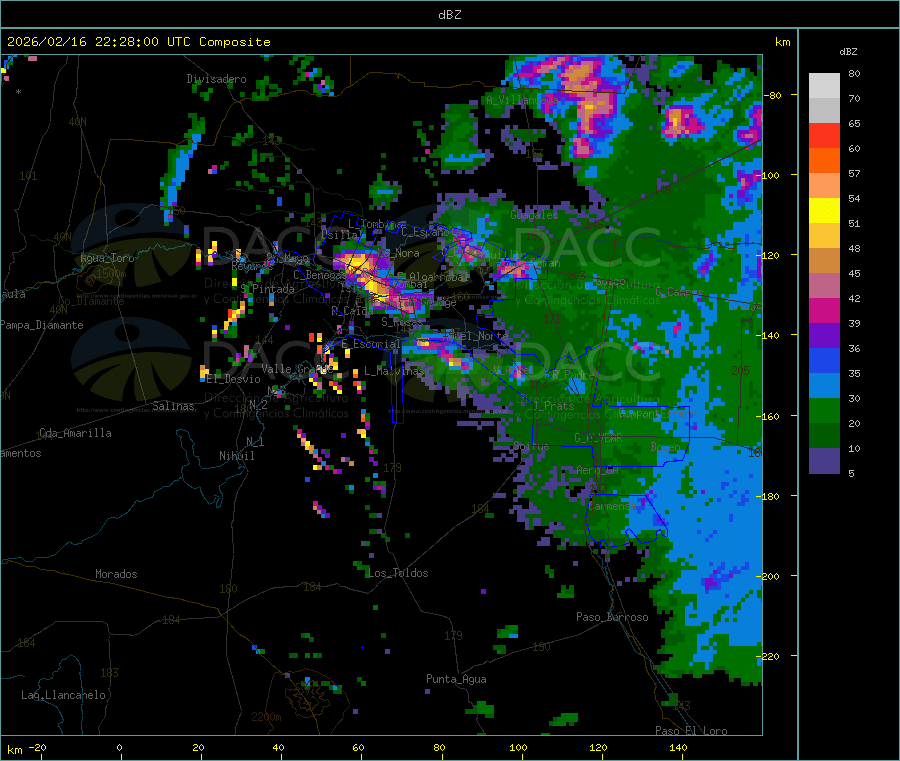Click the 'G_ALVEAR' place label
Screen dimensions: 900x761
598,438
